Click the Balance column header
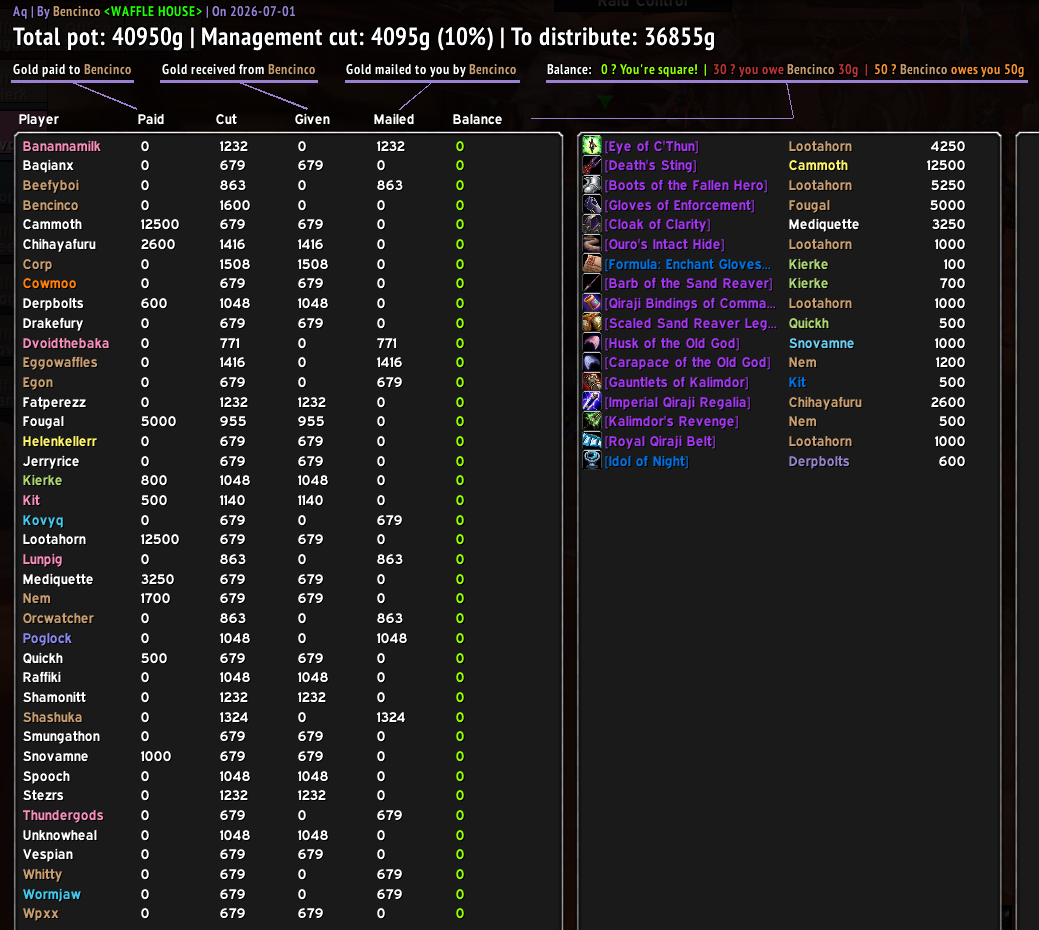 tap(477, 119)
